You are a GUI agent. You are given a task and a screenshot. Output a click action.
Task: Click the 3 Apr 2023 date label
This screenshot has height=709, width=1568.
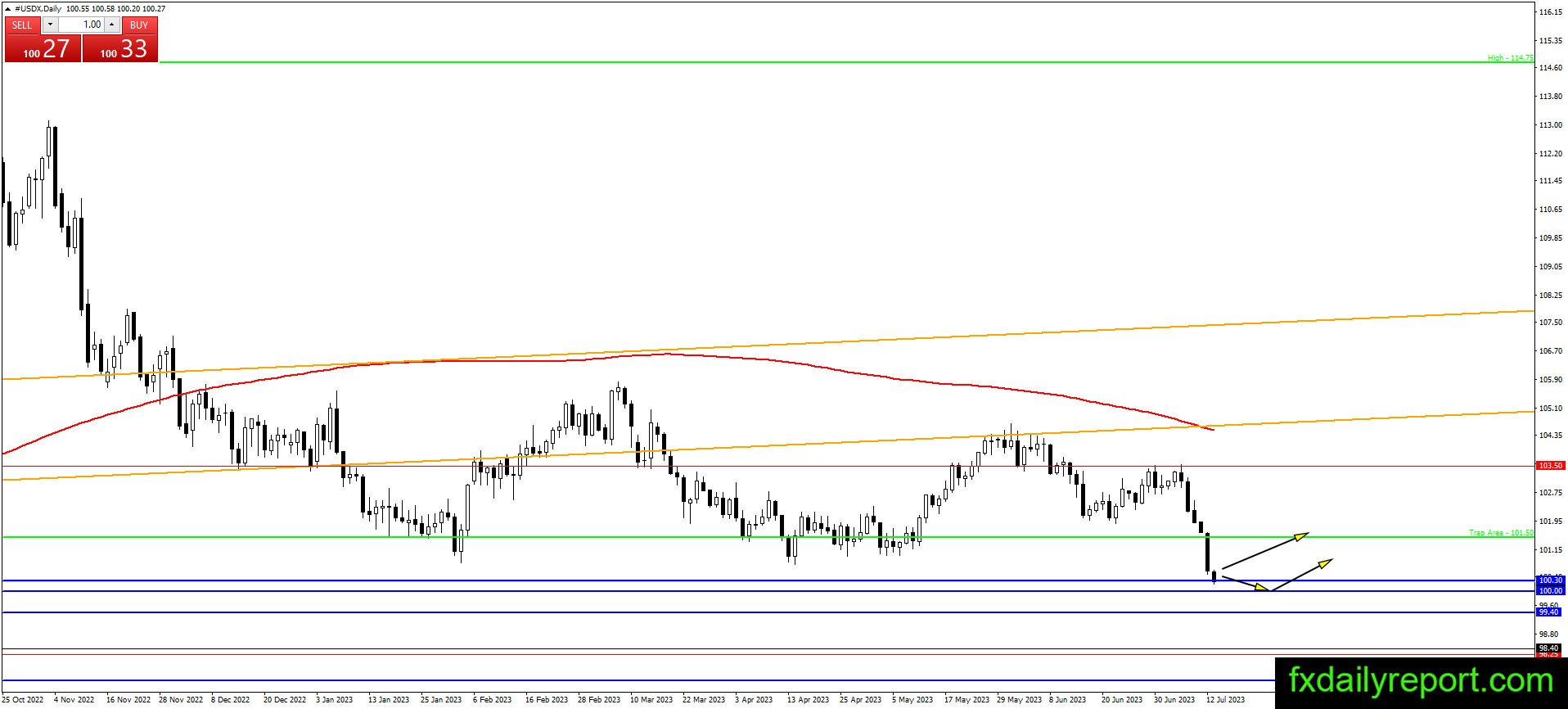(x=754, y=700)
